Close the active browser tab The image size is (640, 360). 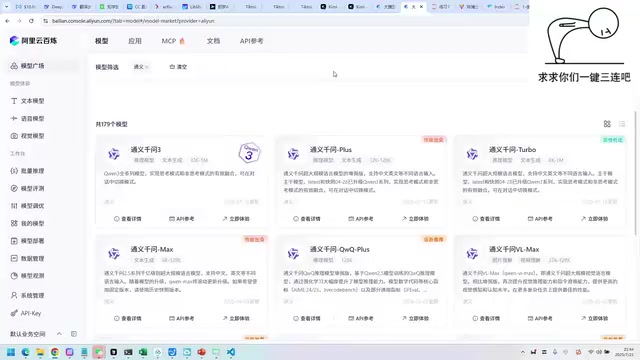[421, 7]
